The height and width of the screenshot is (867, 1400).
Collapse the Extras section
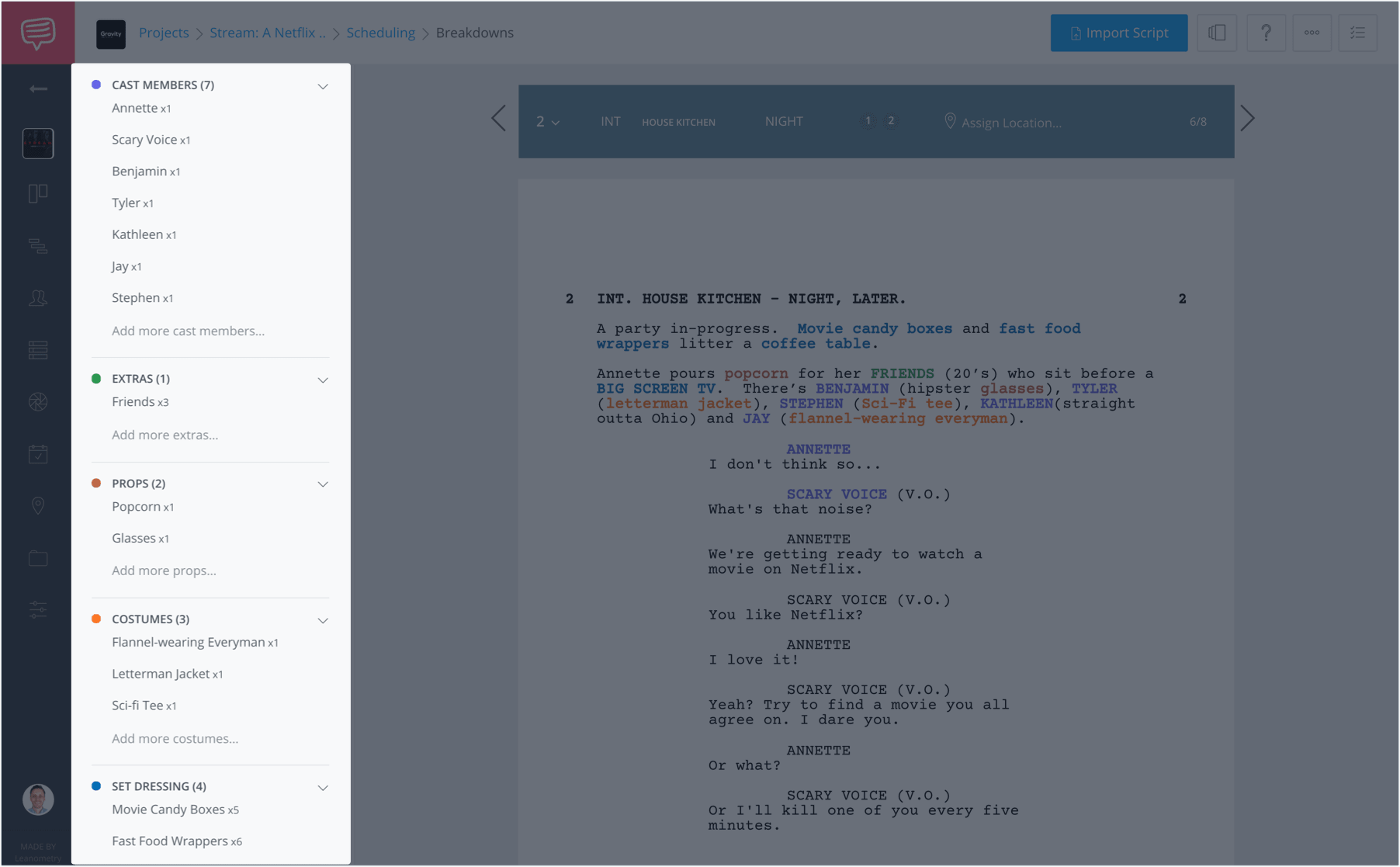coord(323,380)
